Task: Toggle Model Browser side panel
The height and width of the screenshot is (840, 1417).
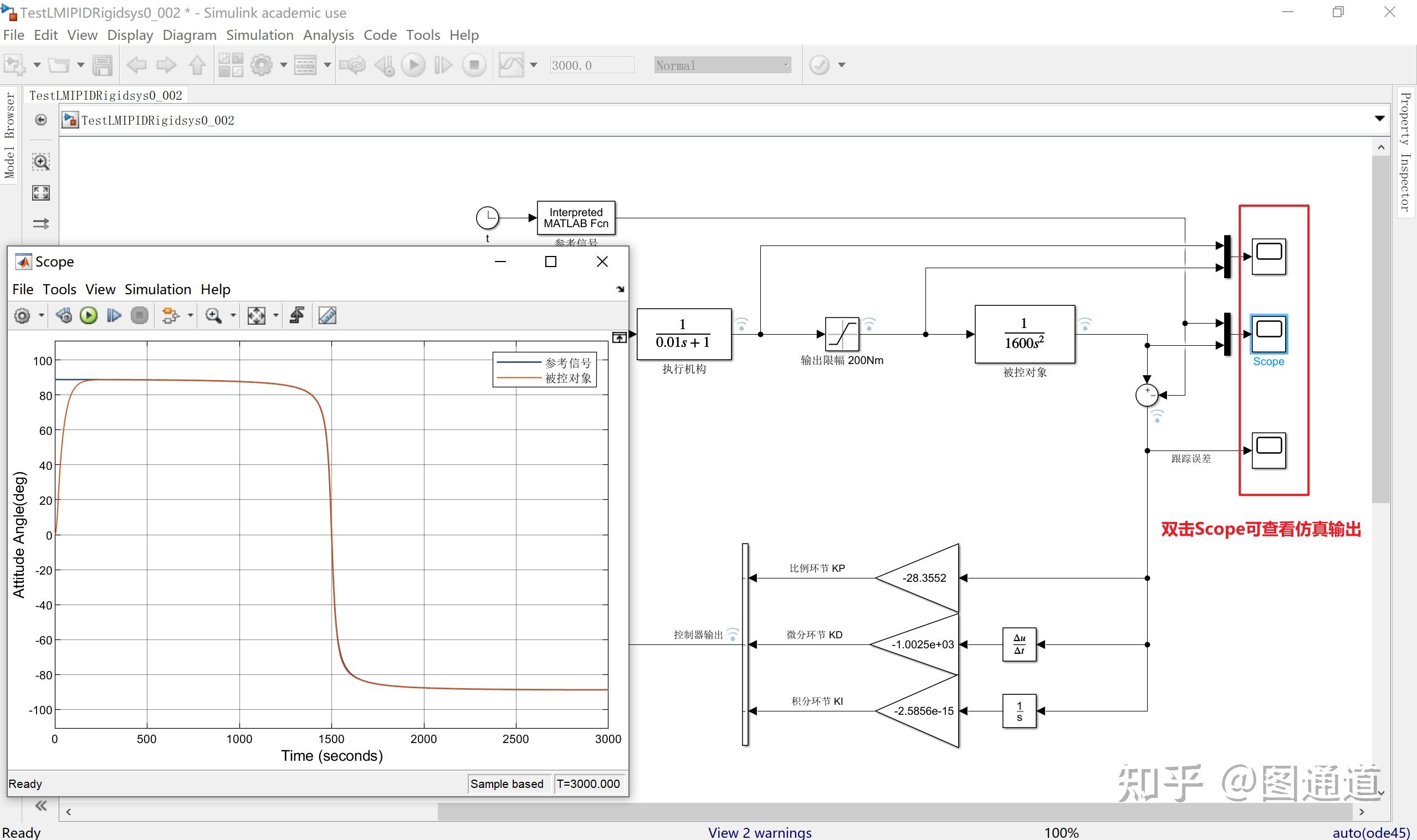Action: 9,135
